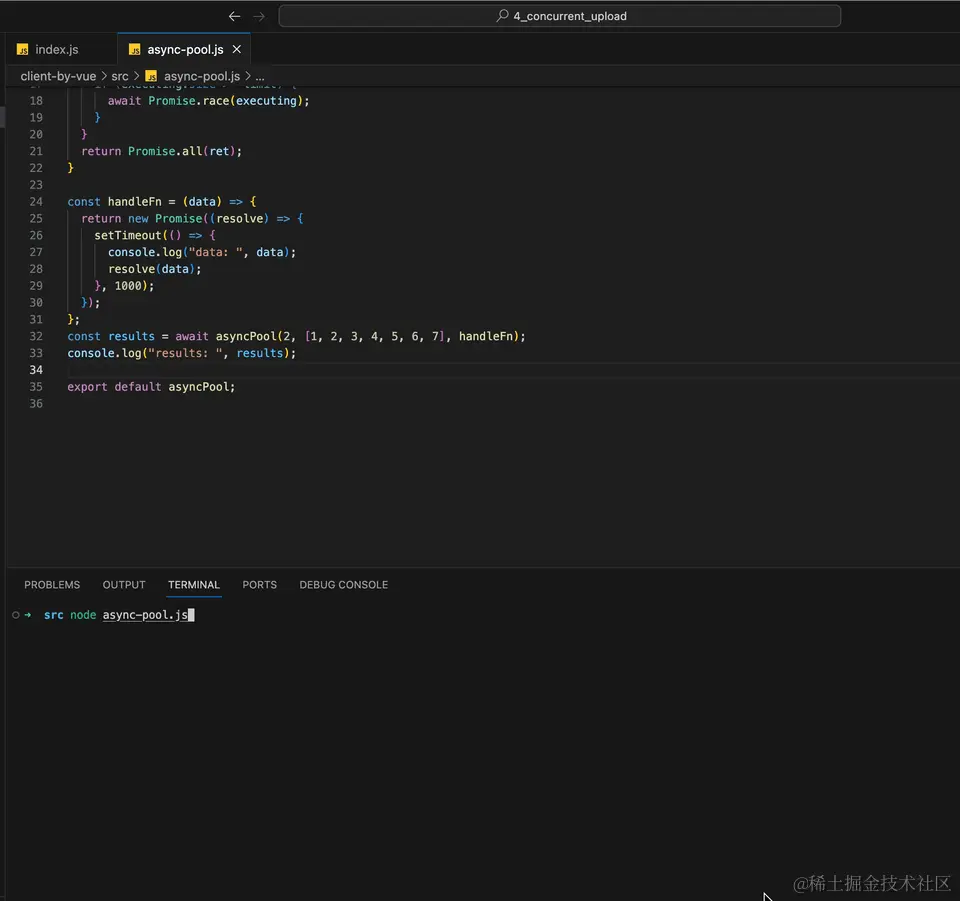Go forward with the right arrow
960x901 pixels.
click(x=259, y=17)
